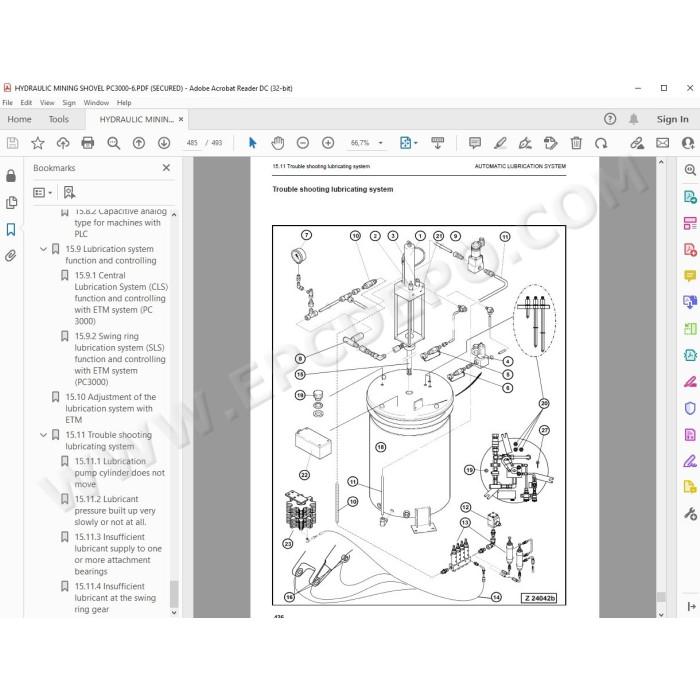Collapse the 15.11 Trouble shooting bookmark
Screen dimensions: 700x700
pos(43,435)
